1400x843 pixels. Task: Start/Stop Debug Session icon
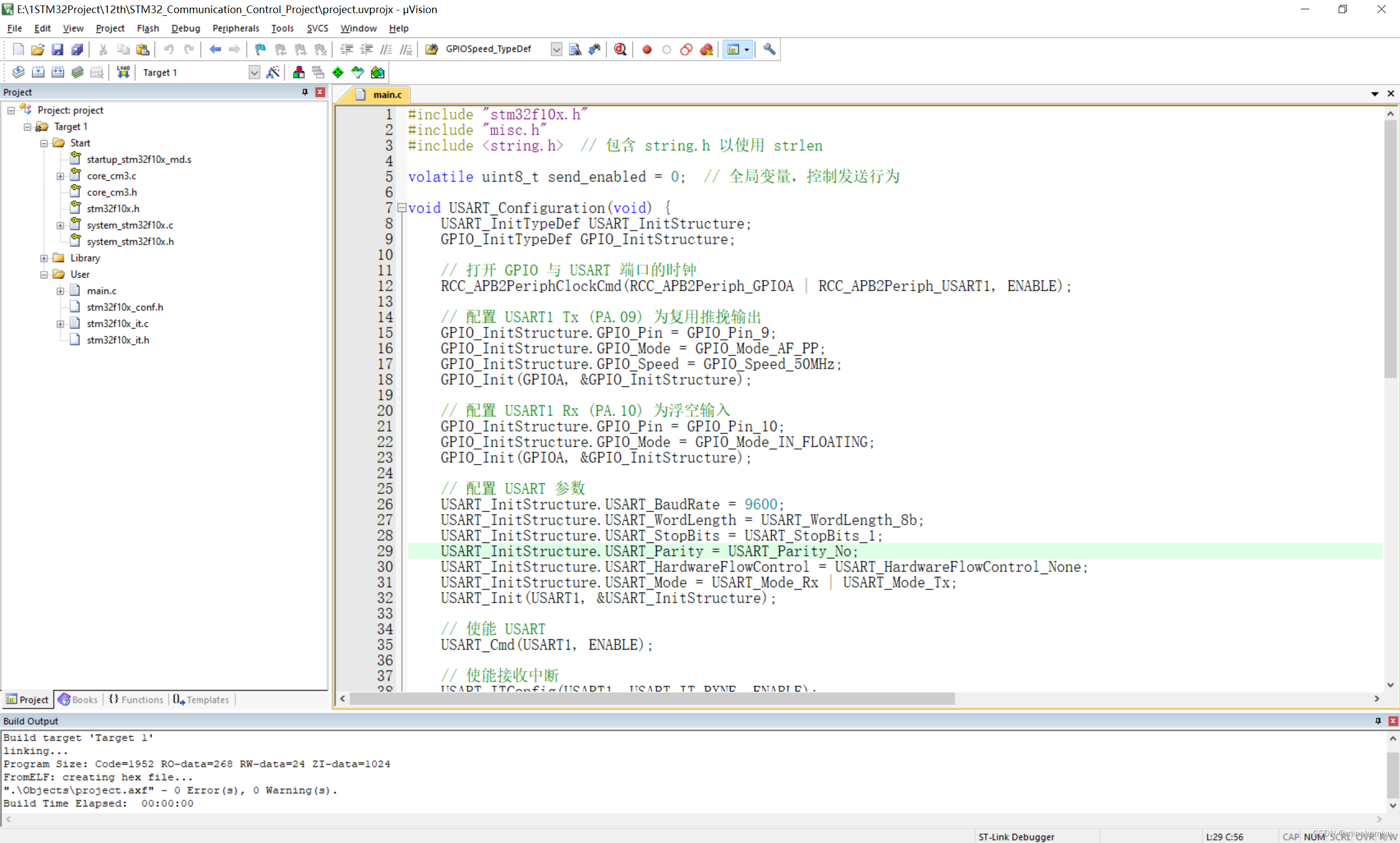[x=620, y=49]
